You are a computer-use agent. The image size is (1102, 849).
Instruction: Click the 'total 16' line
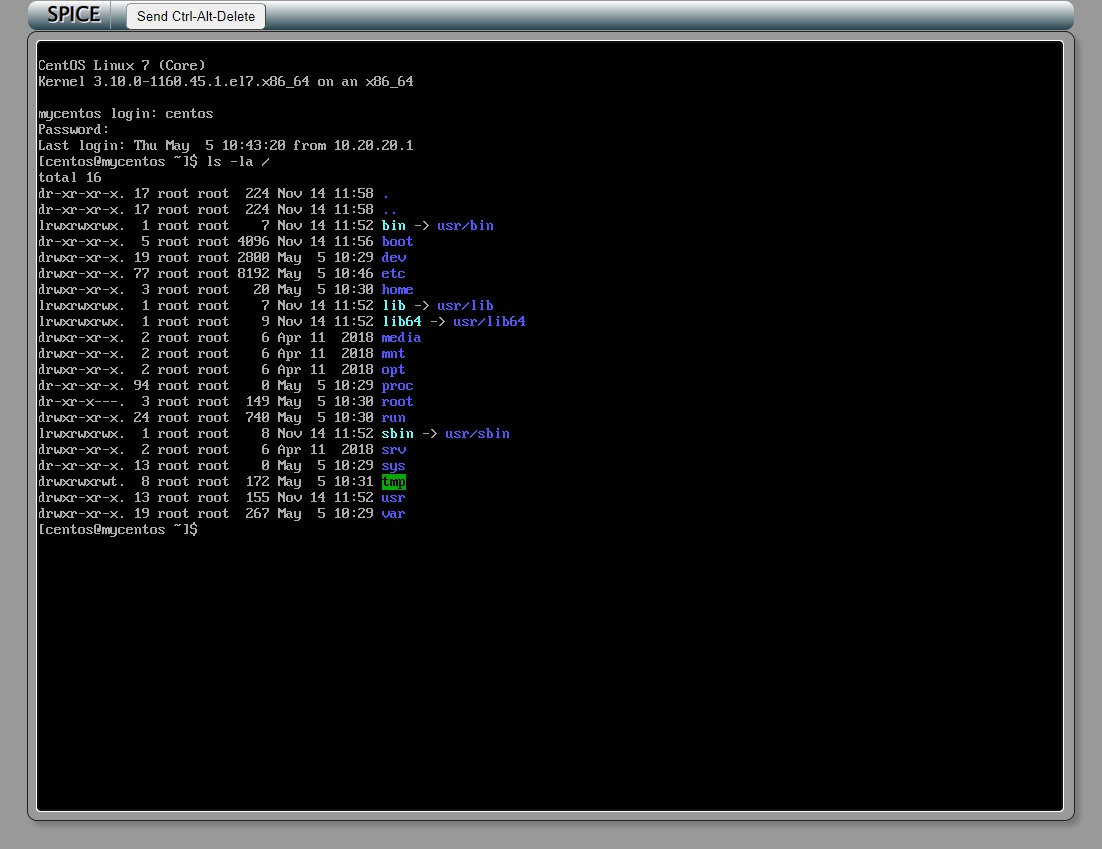[70, 178]
